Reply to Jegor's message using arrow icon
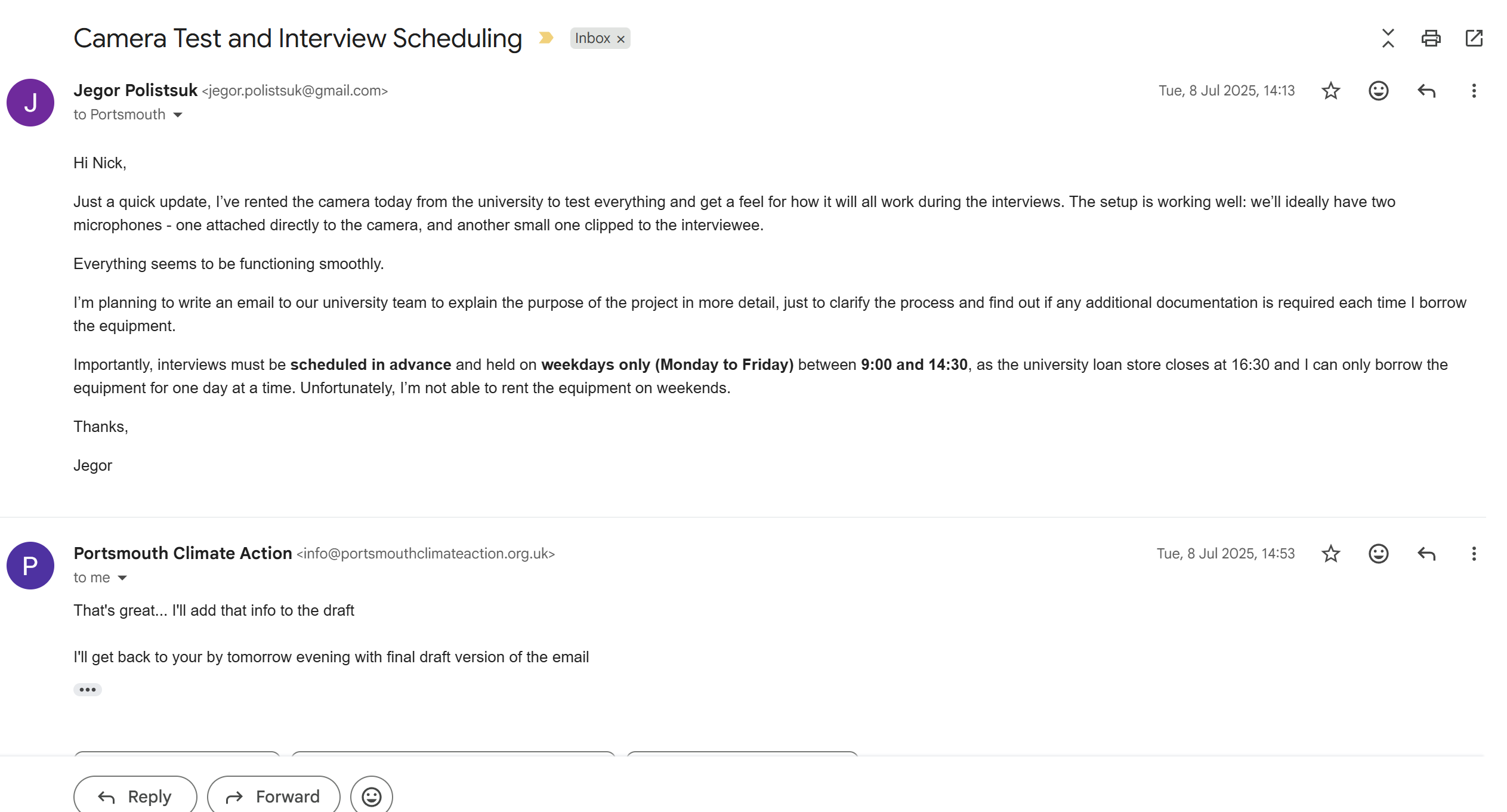This screenshot has width=1507, height=812. point(1426,91)
